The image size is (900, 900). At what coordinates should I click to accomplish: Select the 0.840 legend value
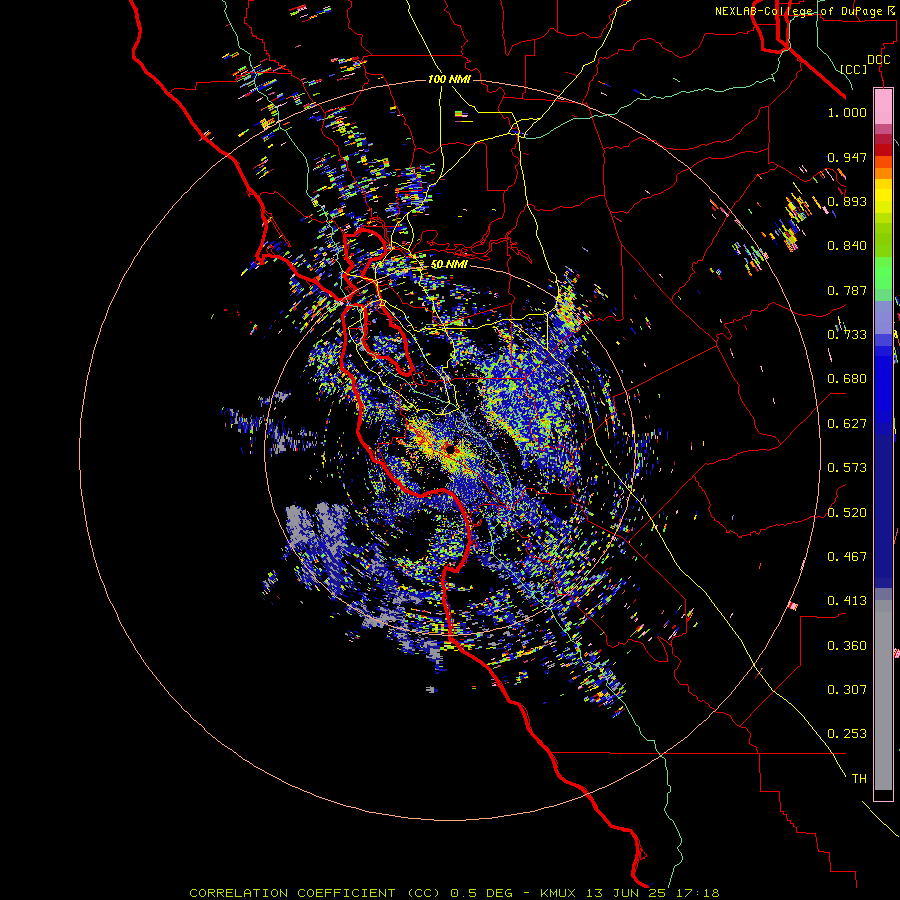click(x=847, y=246)
